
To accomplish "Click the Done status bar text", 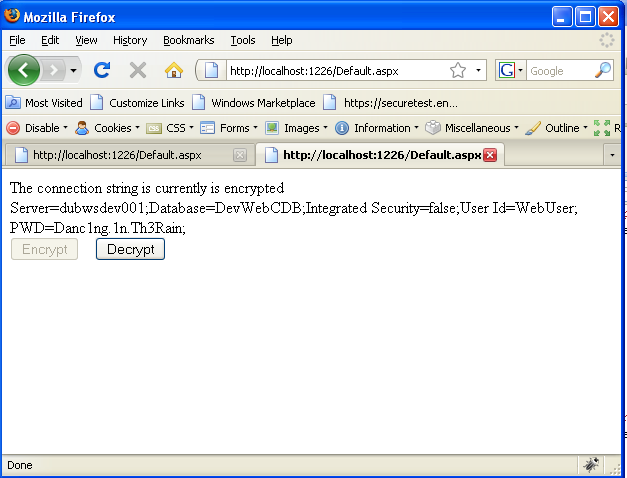I will pos(20,465).
